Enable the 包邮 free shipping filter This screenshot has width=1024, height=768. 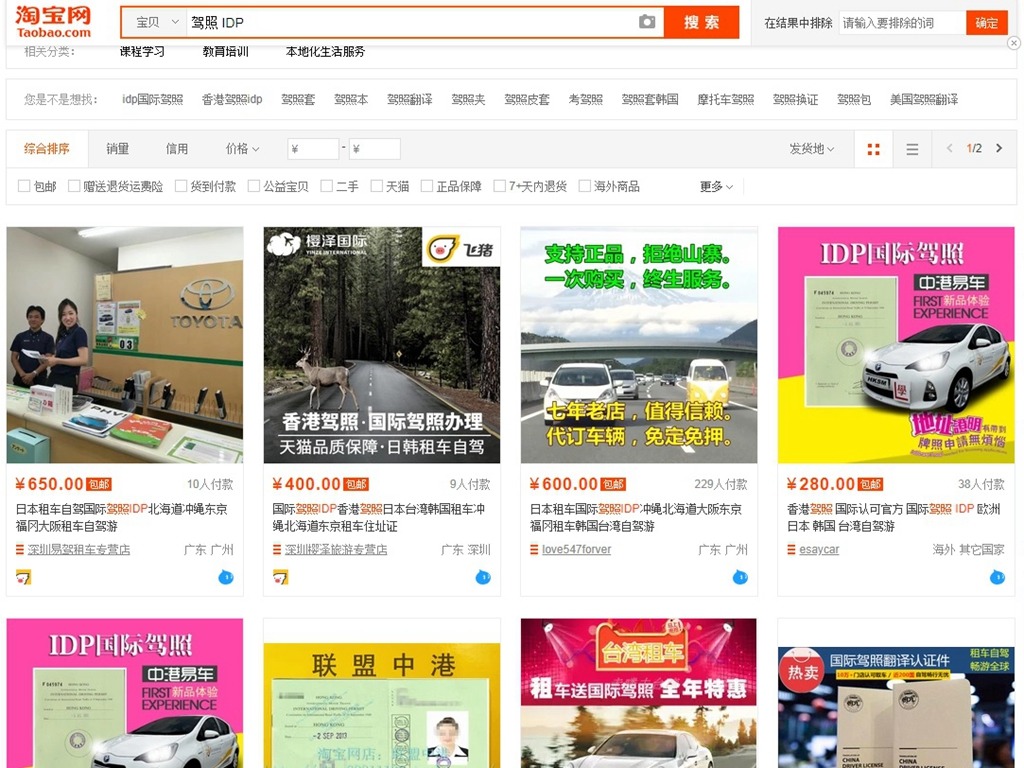click(24, 186)
